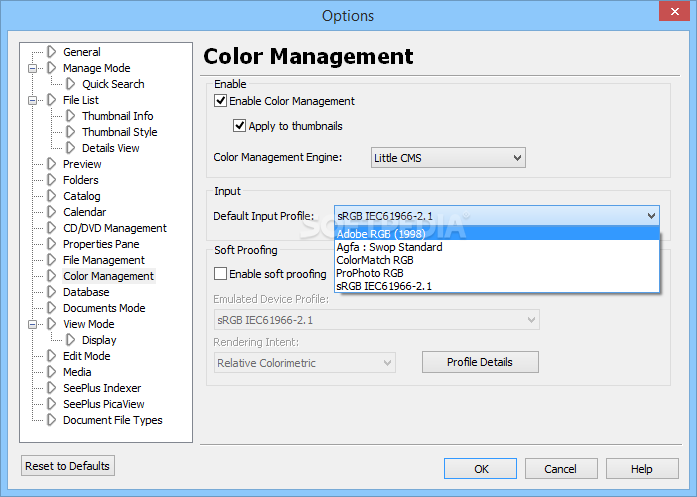Click the arrow icon beside General
697x497 pixels.
tap(52, 52)
